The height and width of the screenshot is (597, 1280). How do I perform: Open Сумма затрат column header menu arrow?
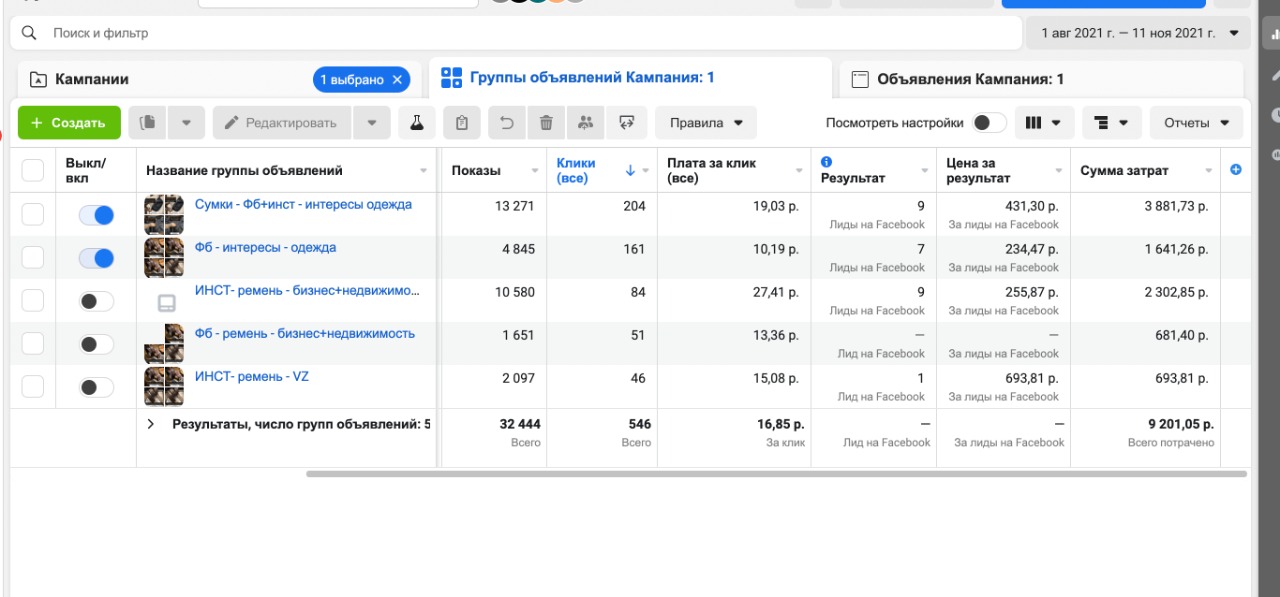click(1210, 171)
